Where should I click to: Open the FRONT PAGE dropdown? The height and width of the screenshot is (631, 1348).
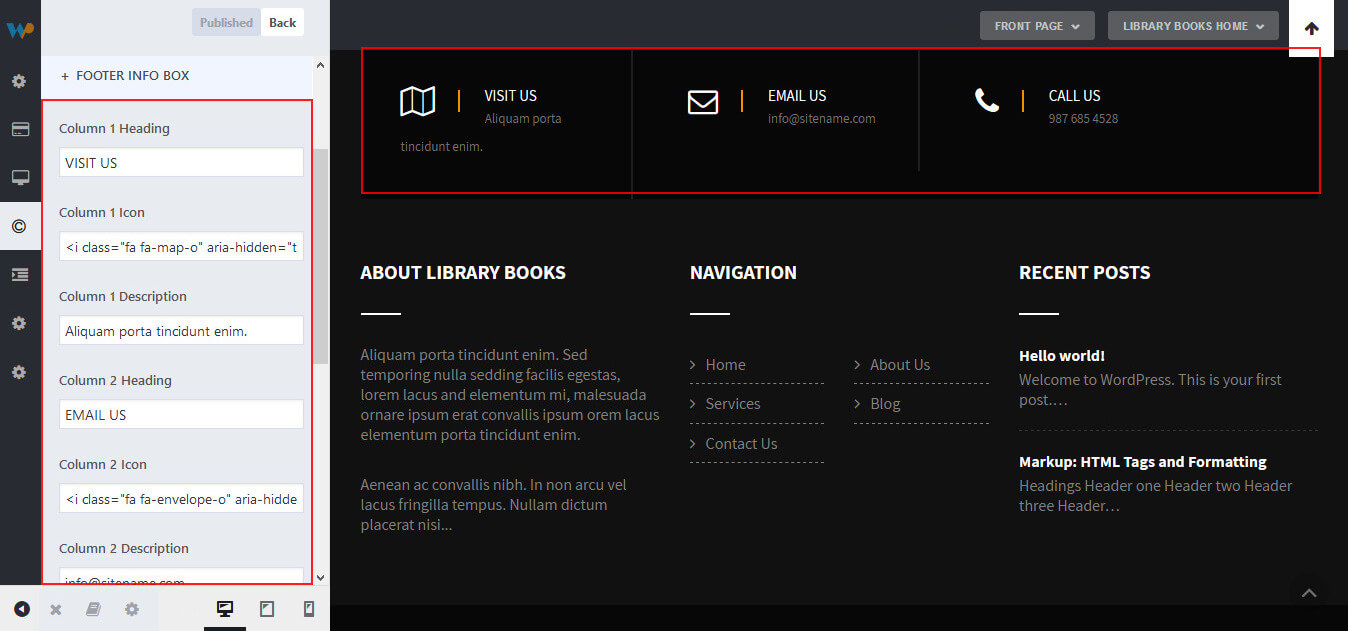pyautogui.click(x=1037, y=26)
